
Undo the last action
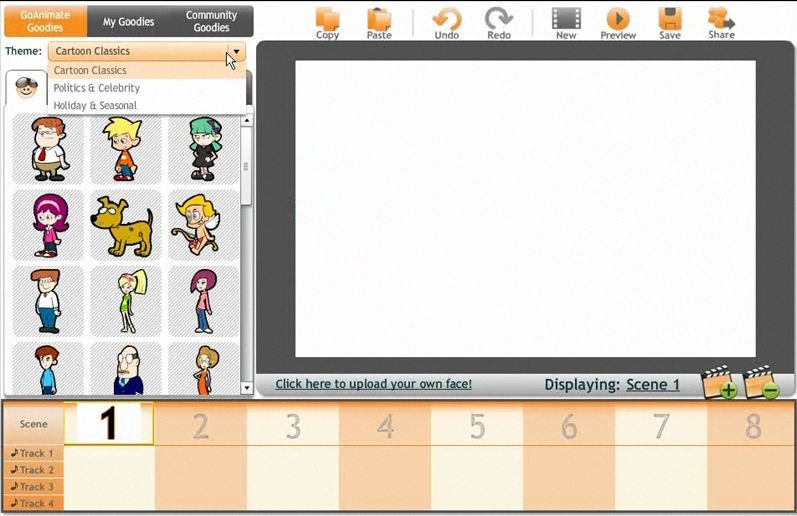pos(447,24)
